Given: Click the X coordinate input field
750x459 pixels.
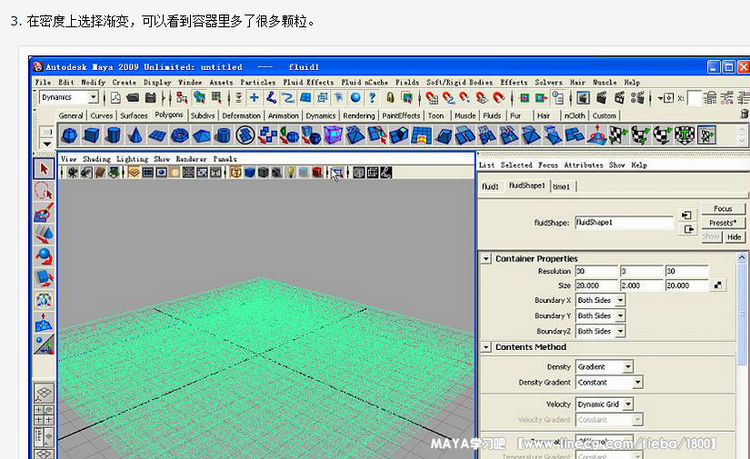Looking at the screenshot, I should pos(694,98).
